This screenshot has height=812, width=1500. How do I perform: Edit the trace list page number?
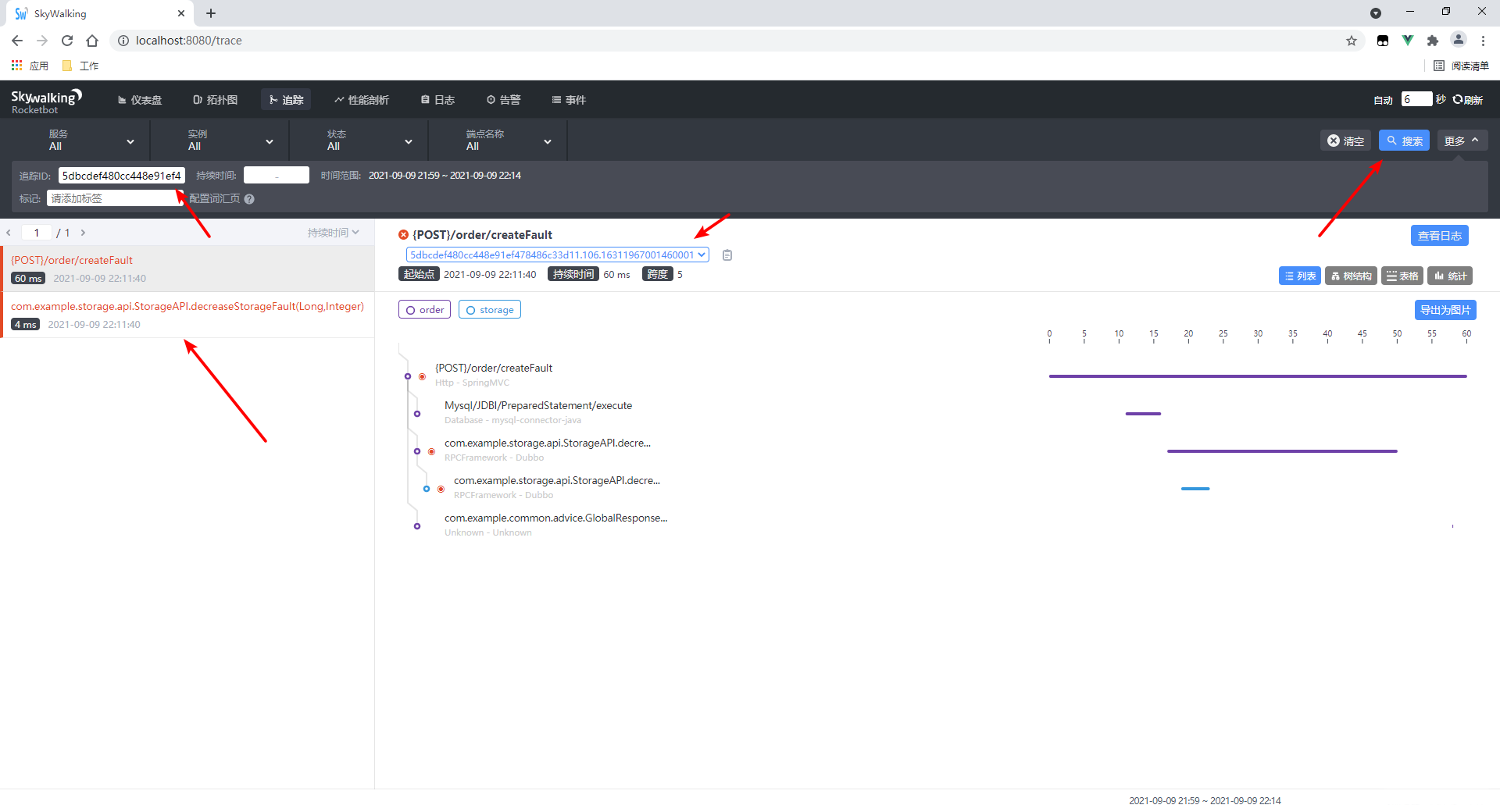point(37,233)
